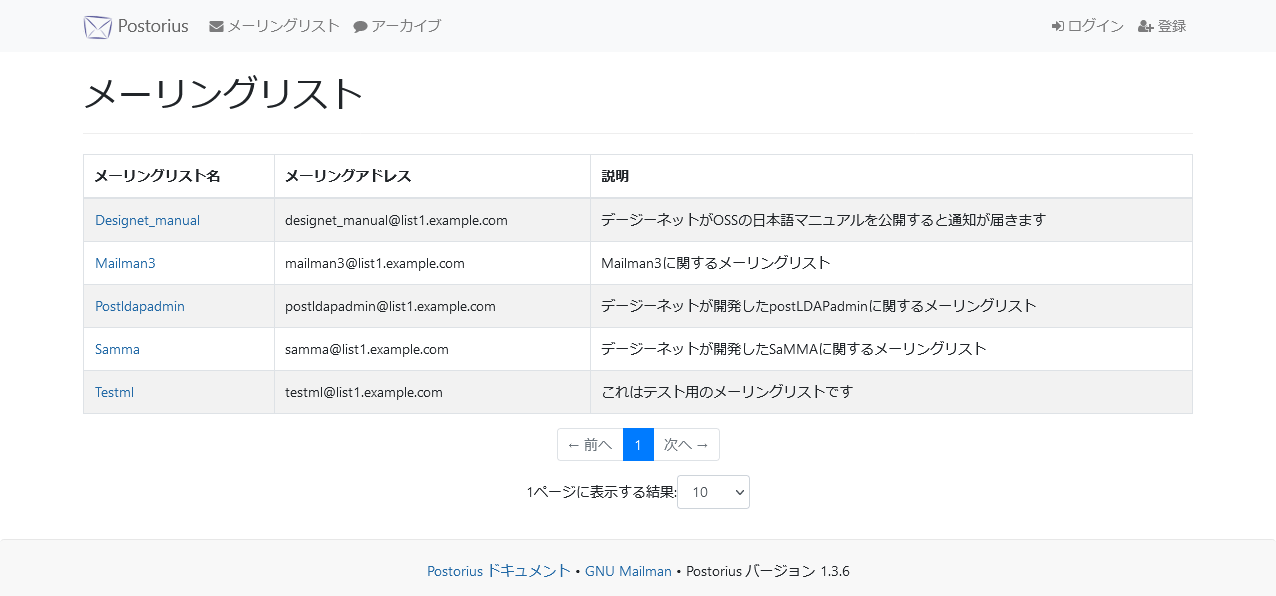Click the ←前へ previous page button
Viewport: 1276px width, 596px height.
[x=589, y=444]
